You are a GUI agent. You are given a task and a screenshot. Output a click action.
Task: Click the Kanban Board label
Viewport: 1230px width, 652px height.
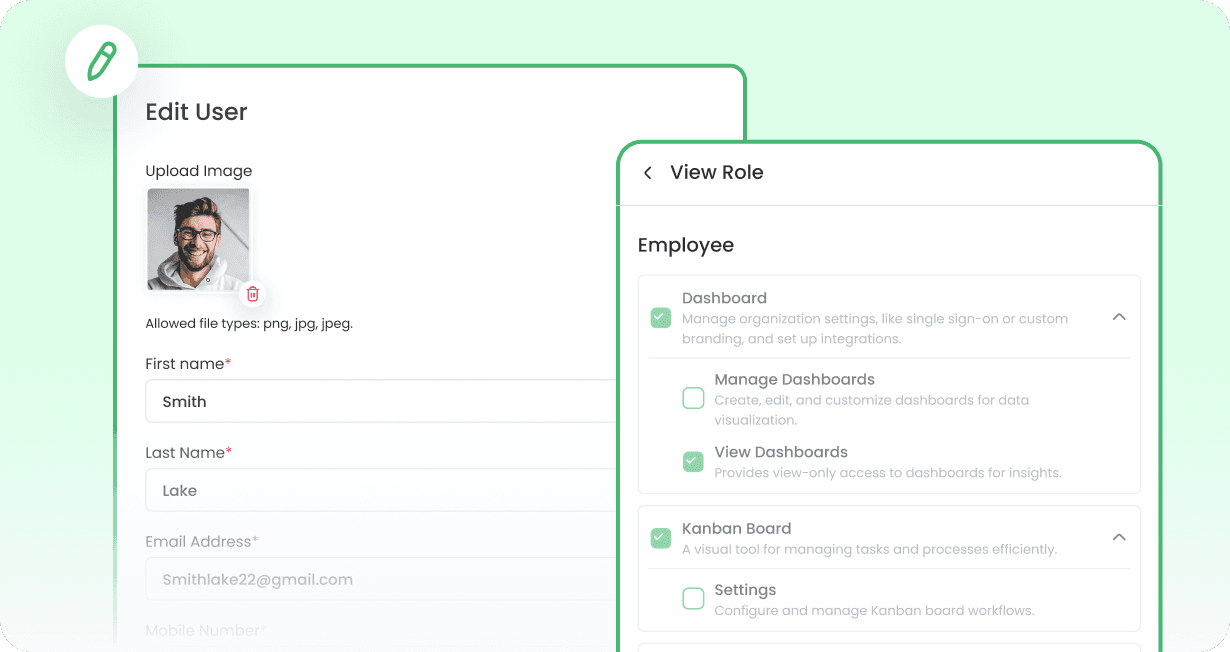(x=737, y=528)
